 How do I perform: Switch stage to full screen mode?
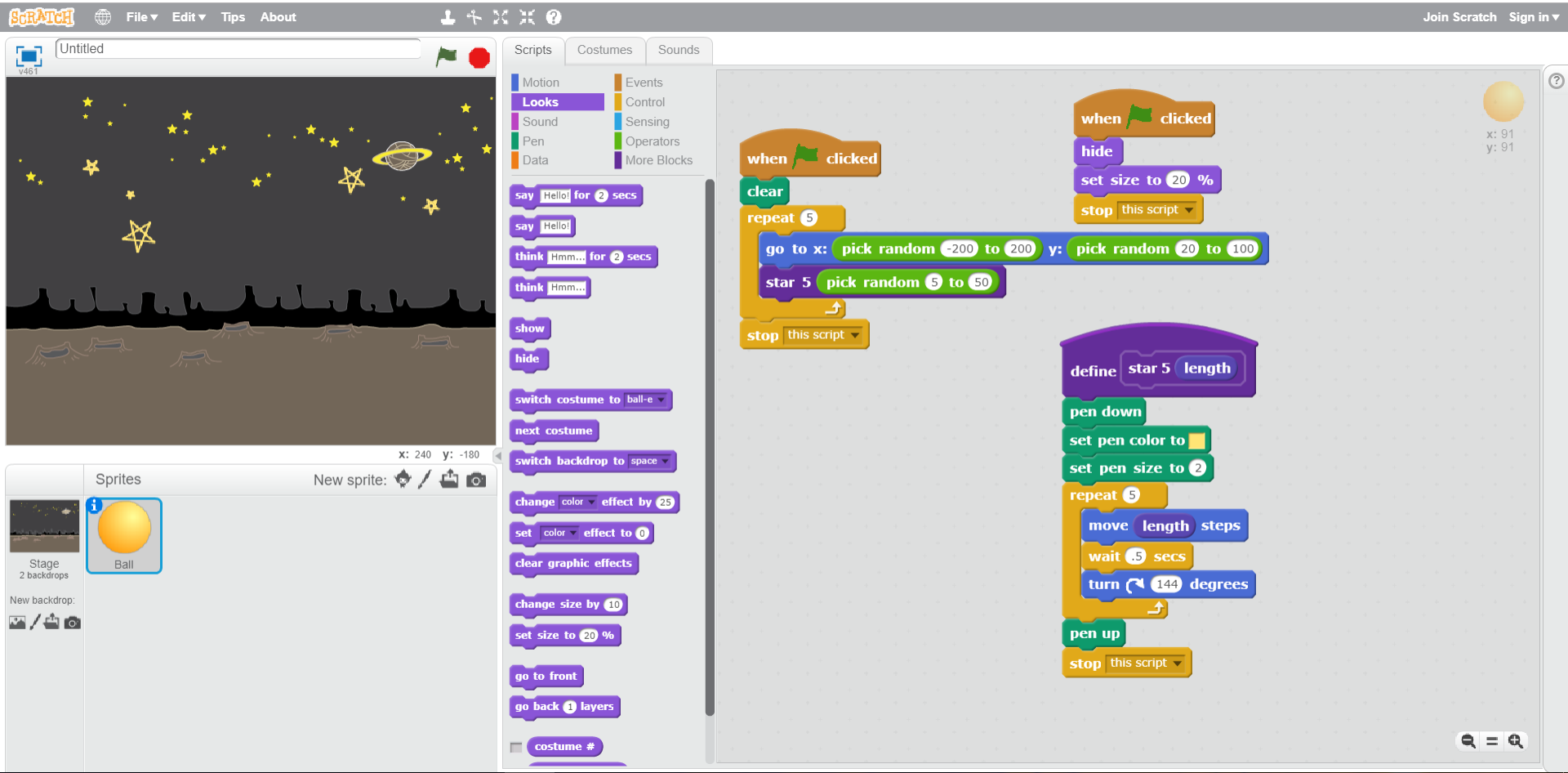(x=29, y=56)
